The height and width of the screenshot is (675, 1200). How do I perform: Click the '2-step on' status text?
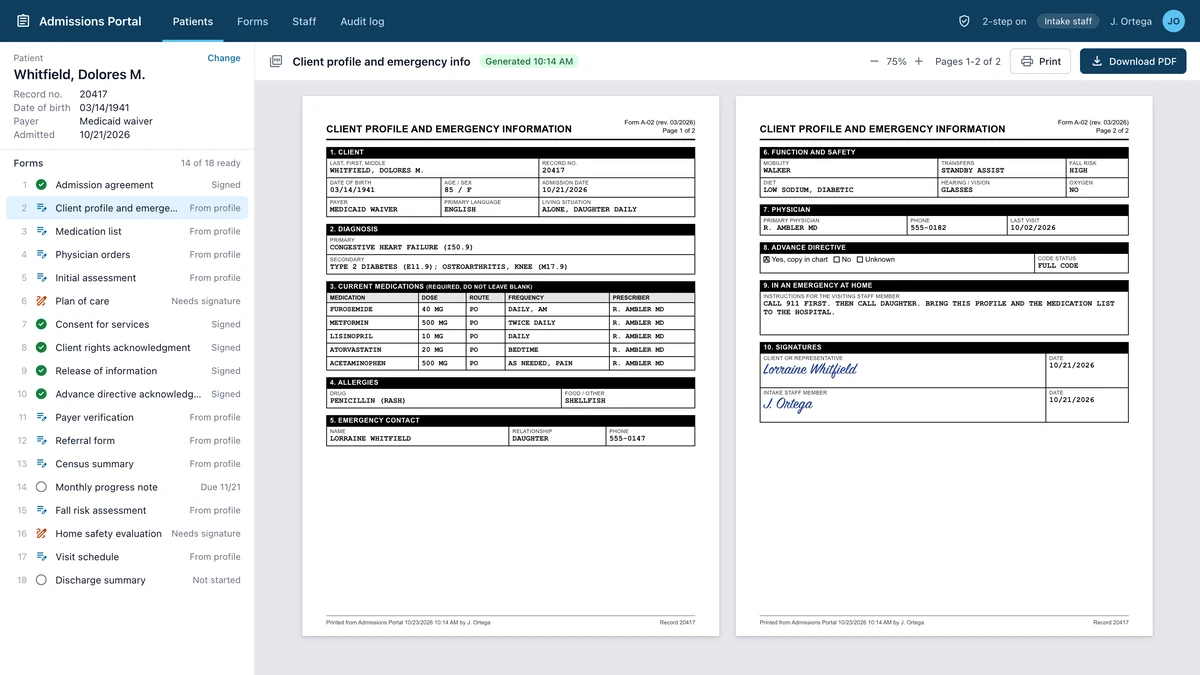click(1004, 21)
